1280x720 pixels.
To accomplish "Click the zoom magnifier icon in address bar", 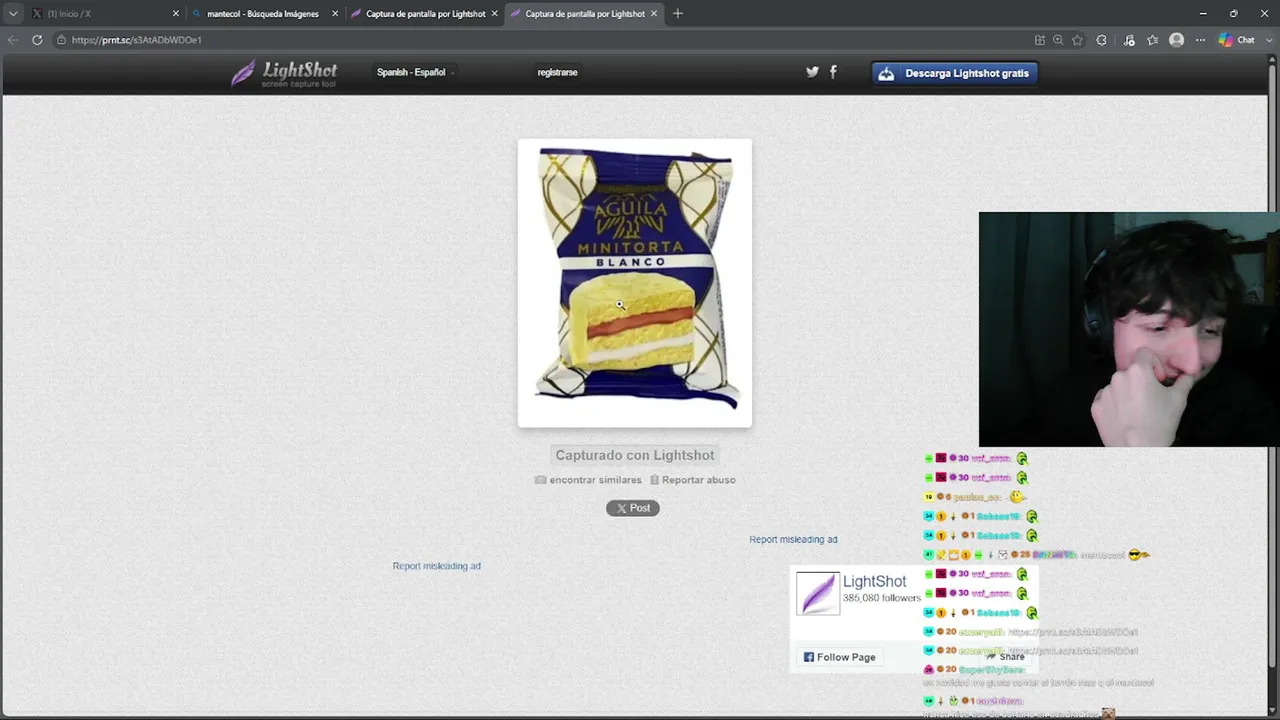I will pyautogui.click(x=1058, y=40).
